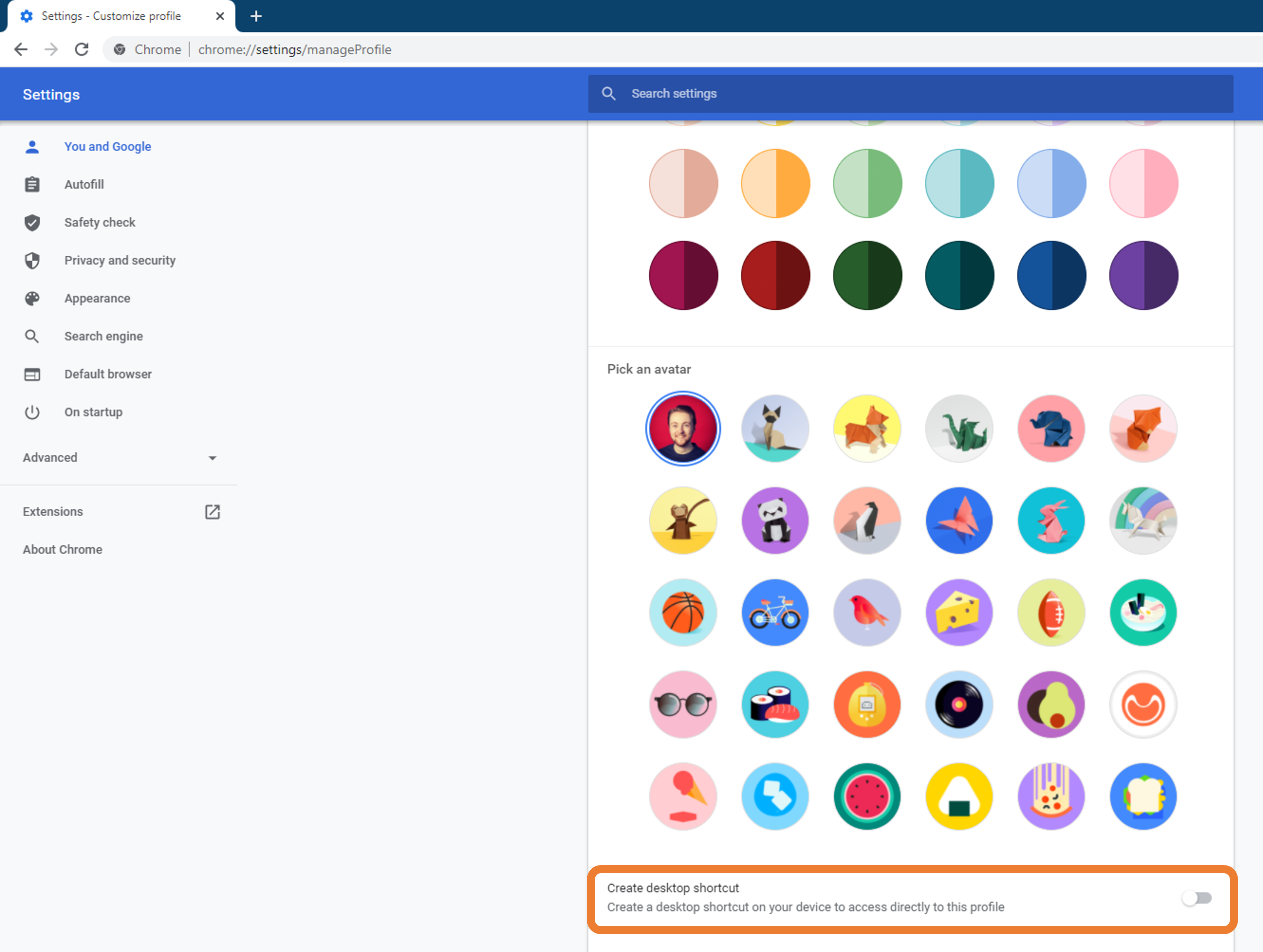Go to Appearance settings
The width and height of the screenshot is (1263, 952).
97,298
